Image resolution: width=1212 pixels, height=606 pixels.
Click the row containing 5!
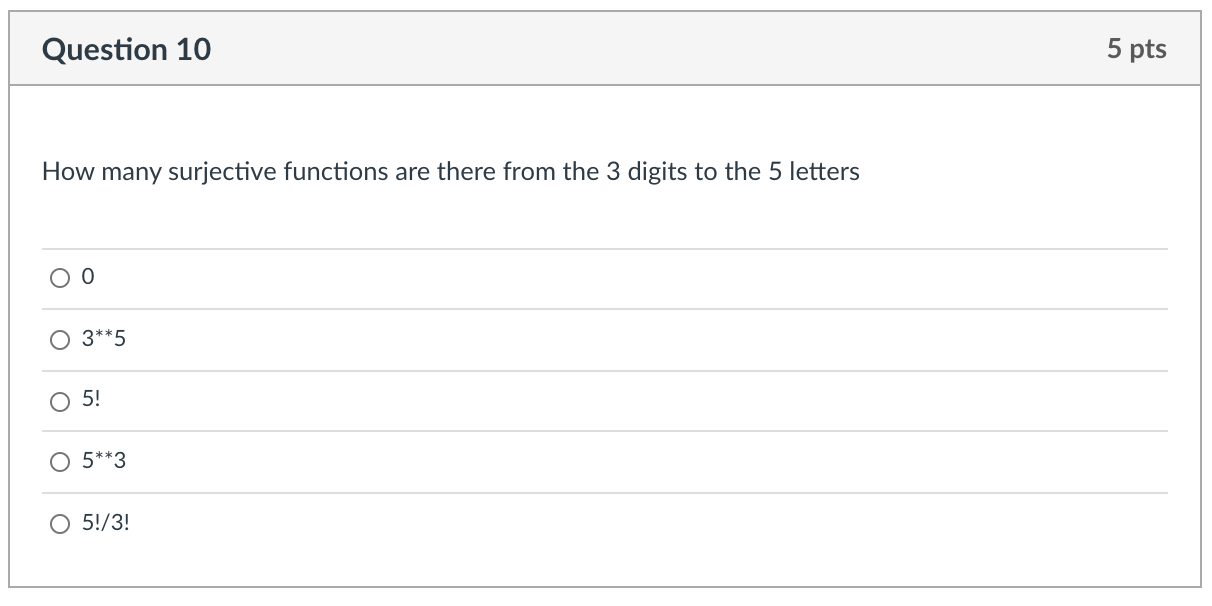coord(600,400)
